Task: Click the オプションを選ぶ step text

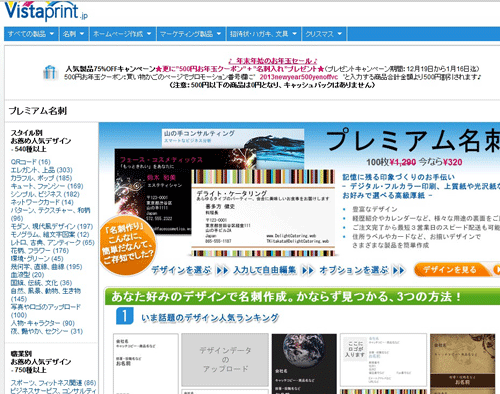Action: tap(354, 270)
